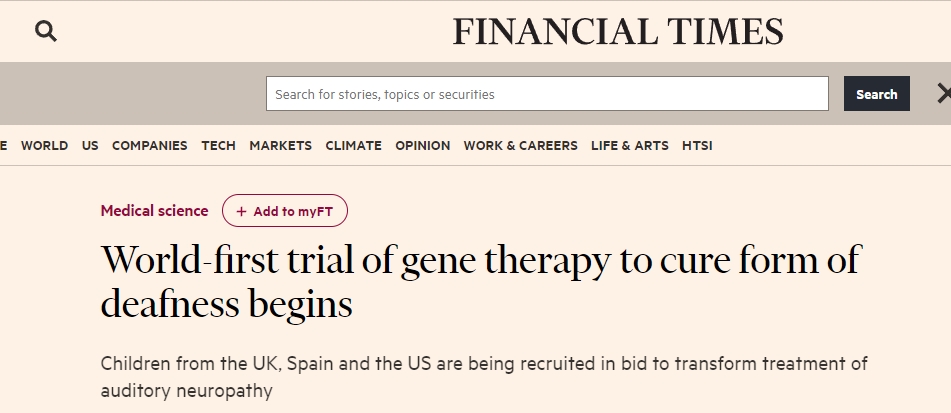The image size is (951, 413).
Task: Click the Medical science topic link
Action: tap(154, 211)
